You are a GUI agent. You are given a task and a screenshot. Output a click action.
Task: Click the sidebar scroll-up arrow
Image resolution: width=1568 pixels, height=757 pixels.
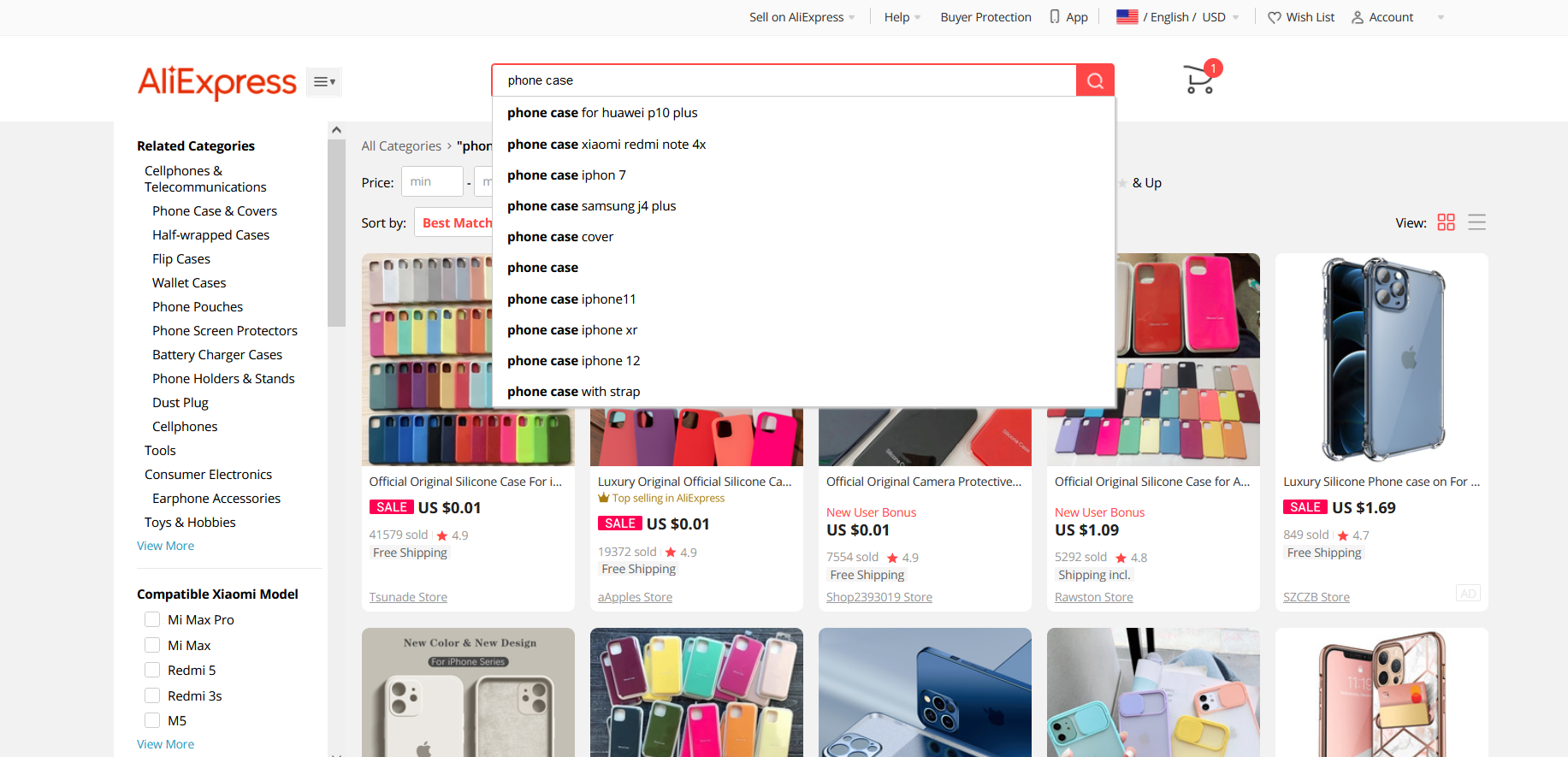click(336, 130)
